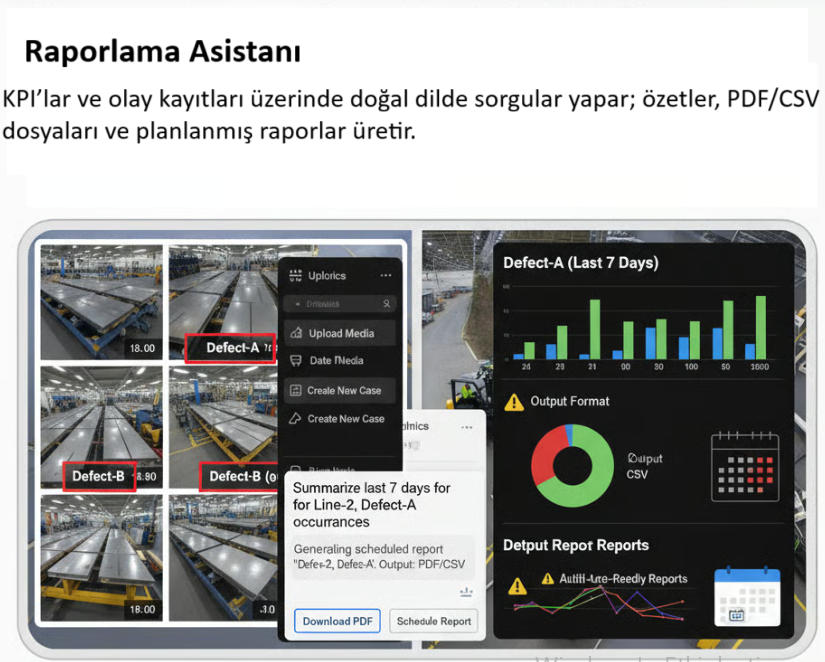Open the factory thumbnail stamped 18.00 at top left

coord(102,302)
